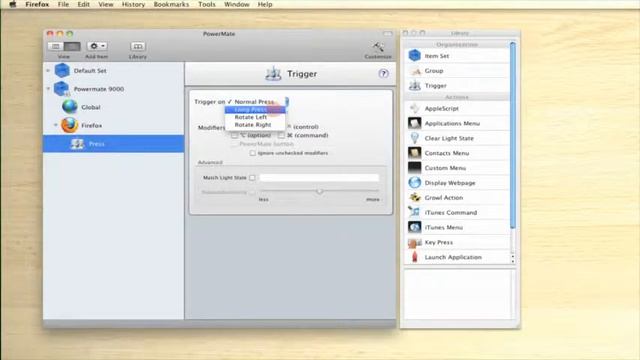Screen dimensions: 640x360
Task: Select the Powermate 9000 device icon
Action: point(62,89)
